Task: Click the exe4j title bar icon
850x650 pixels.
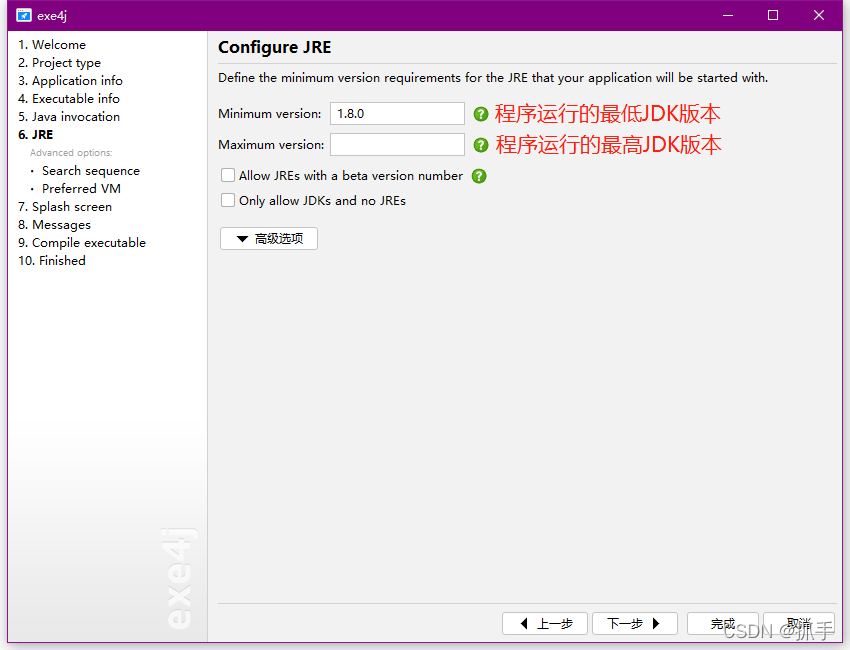Action: (24, 15)
